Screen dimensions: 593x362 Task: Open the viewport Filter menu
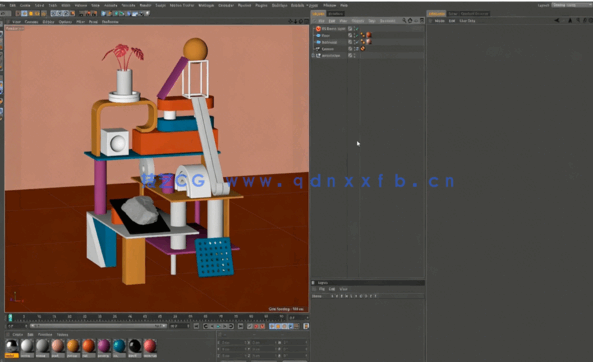[80, 22]
